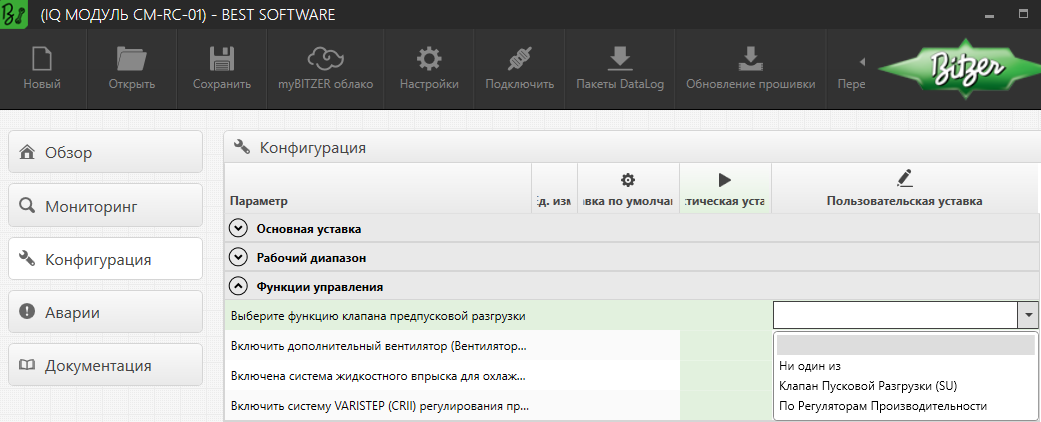
Task: Select the Конфигурация sidebar tab
Action: [106, 259]
